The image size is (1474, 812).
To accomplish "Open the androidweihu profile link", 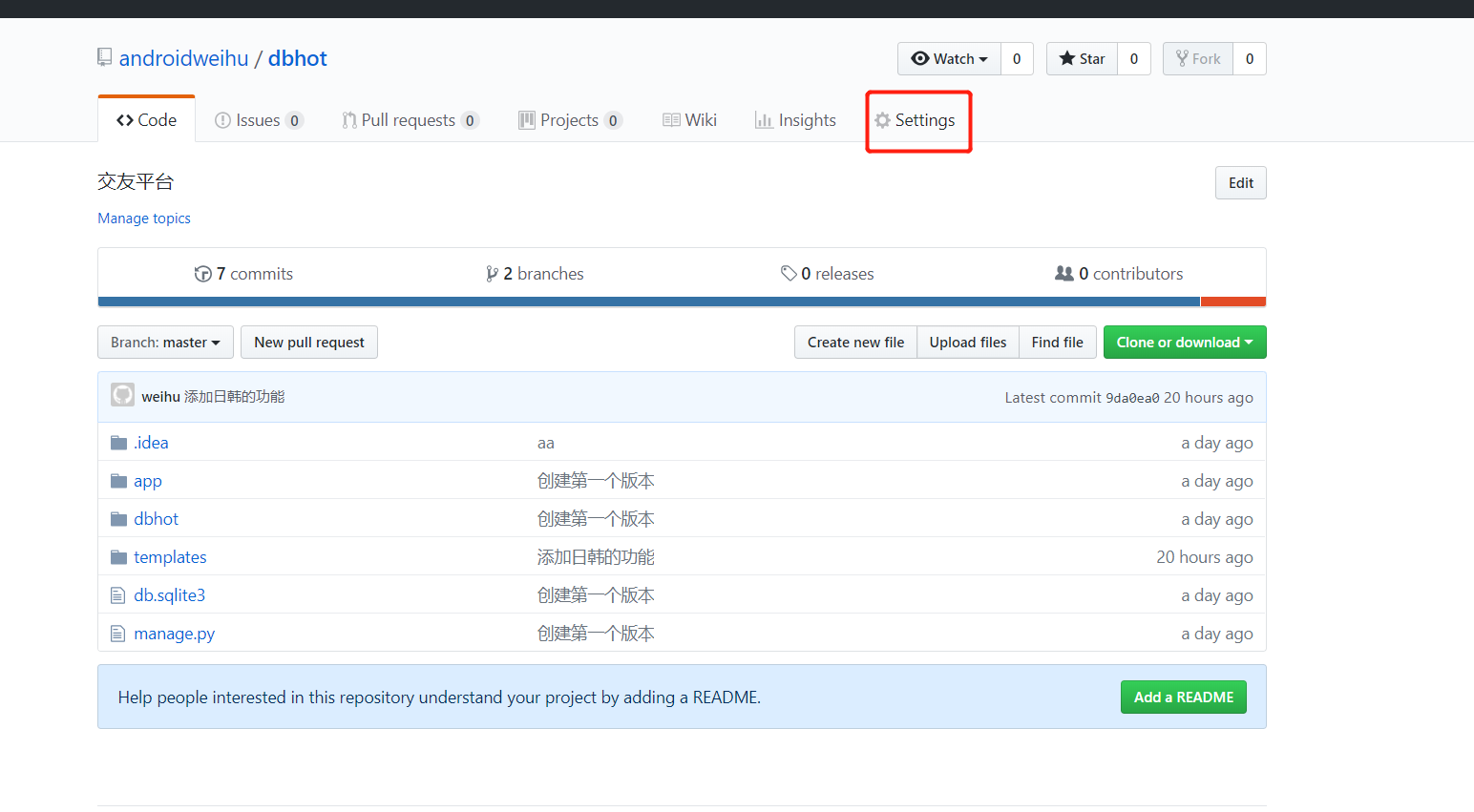I will click(184, 58).
